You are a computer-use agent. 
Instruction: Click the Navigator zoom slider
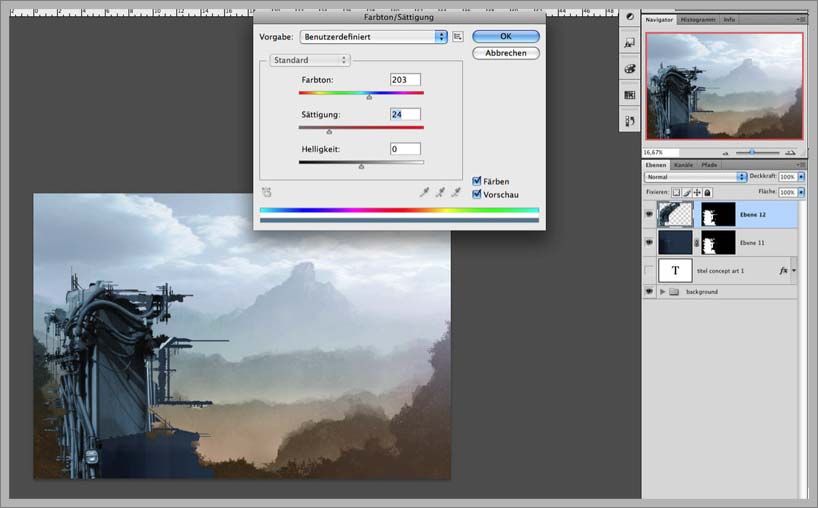pos(752,153)
